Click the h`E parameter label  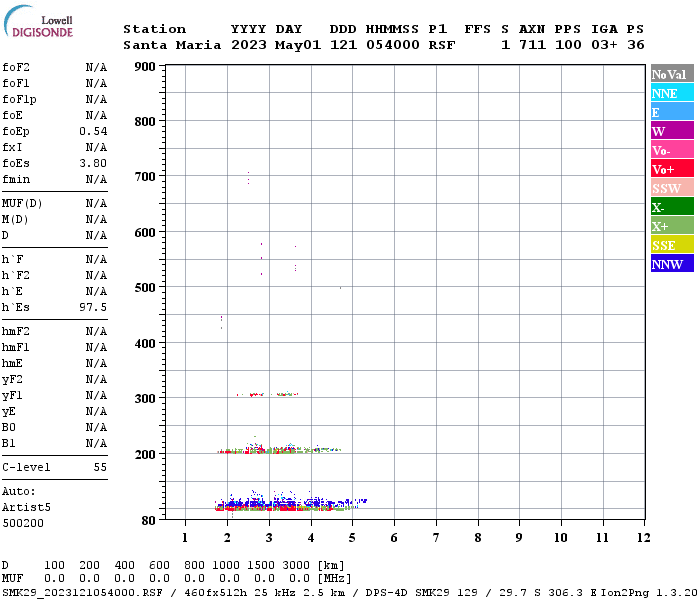pos(12,292)
